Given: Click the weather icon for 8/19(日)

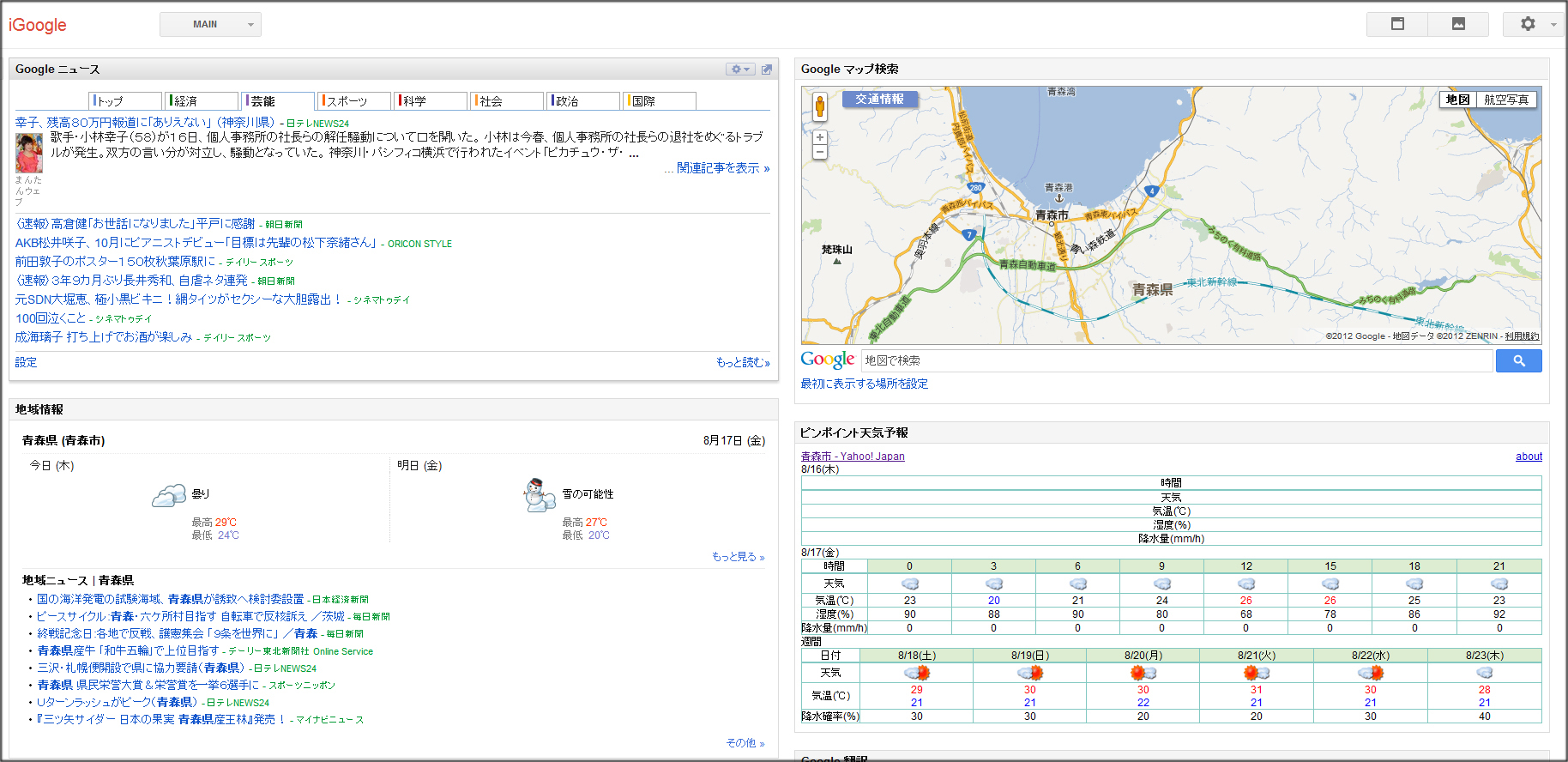Looking at the screenshot, I should click(1029, 673).
